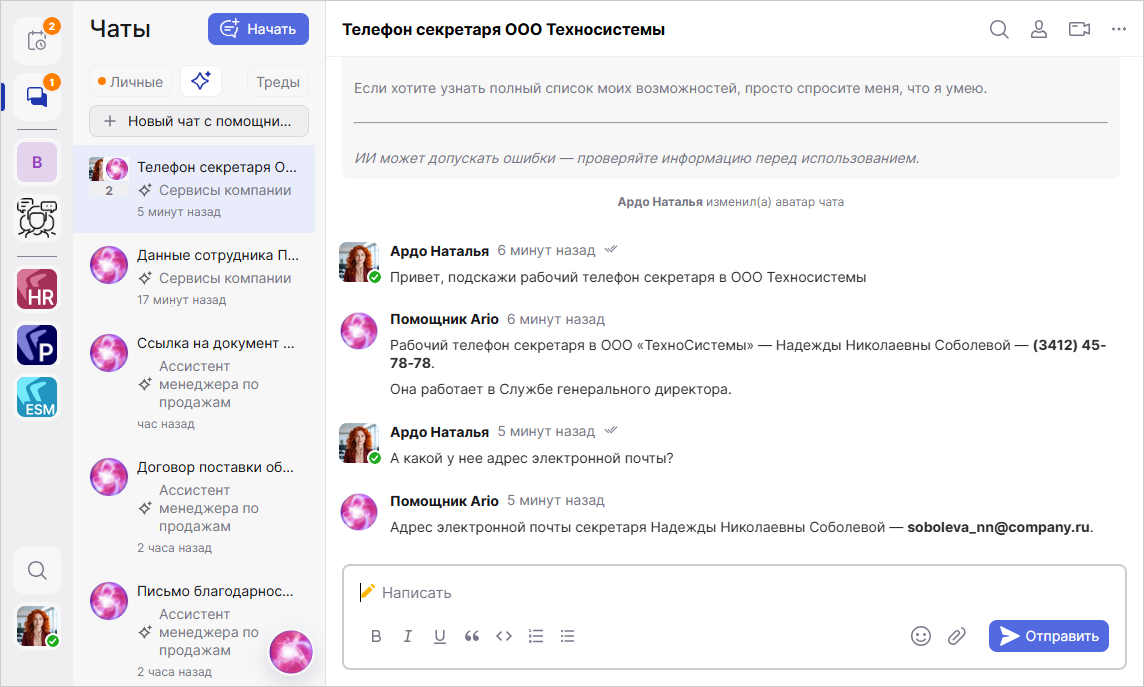Attach a file using the paperclip icon
This screenshot has height=687, width=1144.
[x=957, y=636]
